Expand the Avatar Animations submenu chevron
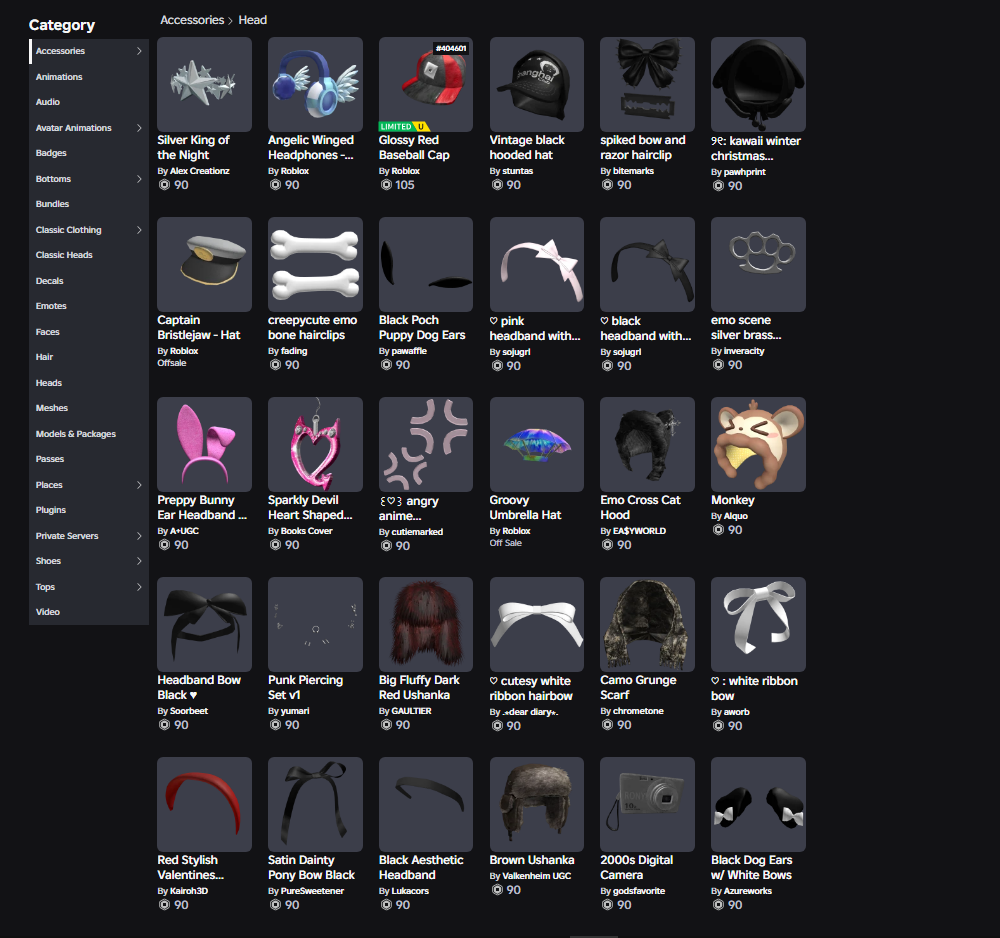Image resolution: width=1000 pixels, height=938 pixels. (x=139, y=128)
